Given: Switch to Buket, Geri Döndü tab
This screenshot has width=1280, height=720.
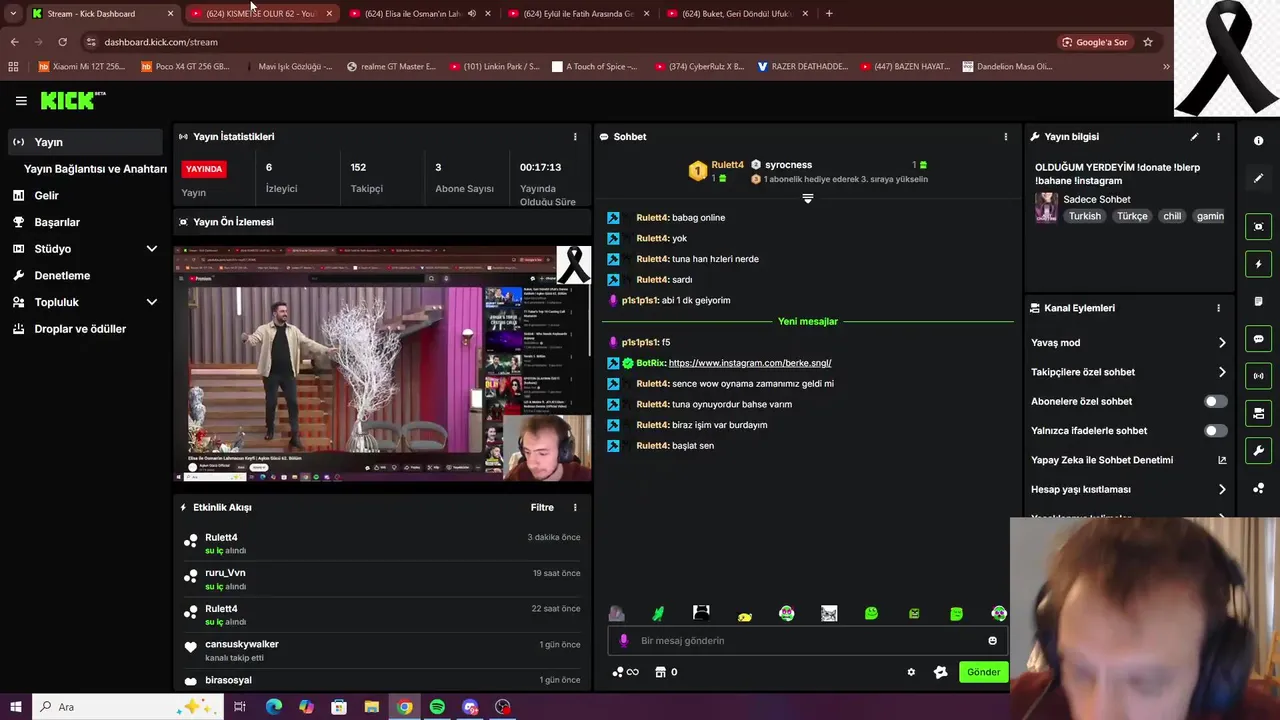Looking at the screenshot, I should [x=735, y=14].
